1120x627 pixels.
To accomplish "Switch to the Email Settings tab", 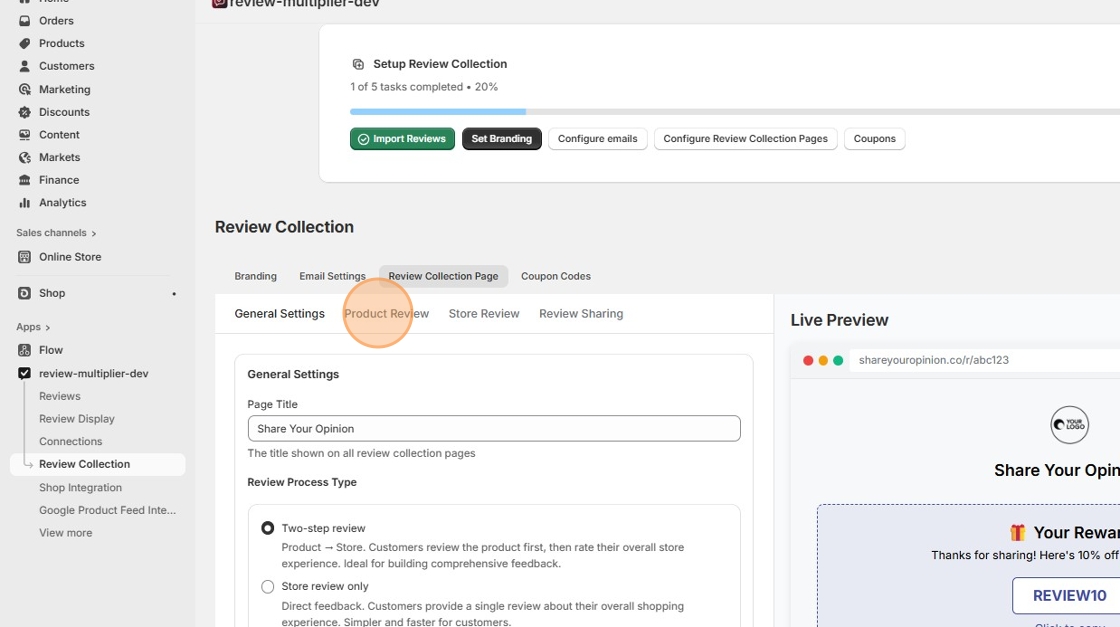I will pos(332,276).
